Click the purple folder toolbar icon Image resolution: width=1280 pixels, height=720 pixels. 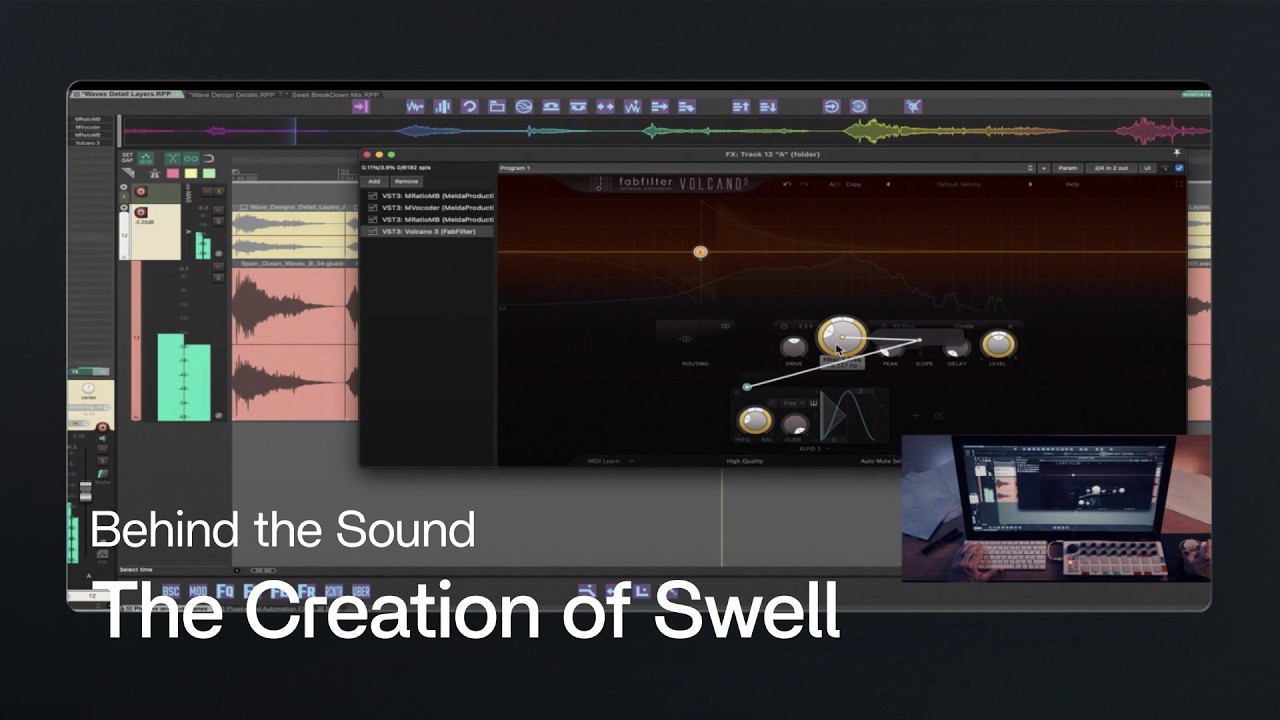pos(496,106)
